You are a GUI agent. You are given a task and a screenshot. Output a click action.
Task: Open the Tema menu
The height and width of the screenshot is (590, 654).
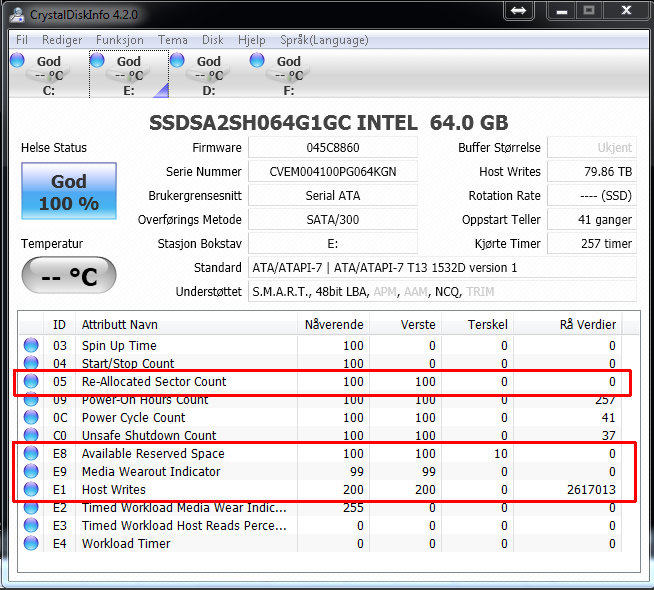172,40
